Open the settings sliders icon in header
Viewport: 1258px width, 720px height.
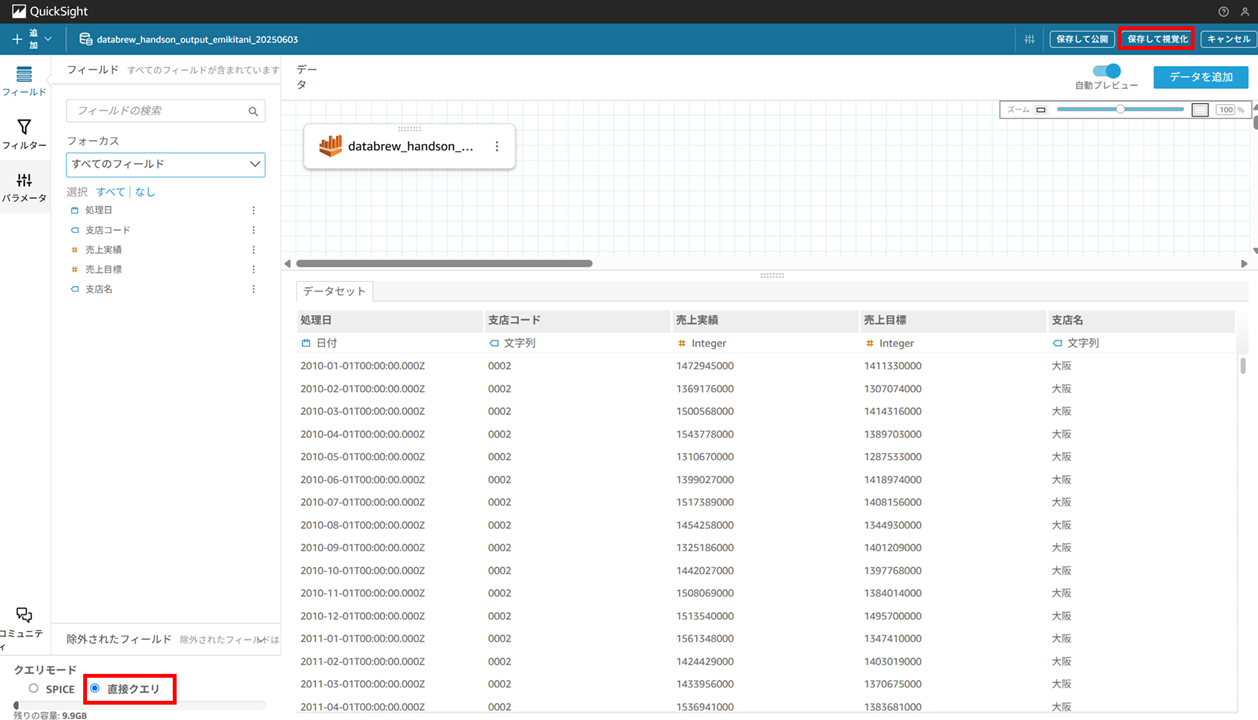1029,39
